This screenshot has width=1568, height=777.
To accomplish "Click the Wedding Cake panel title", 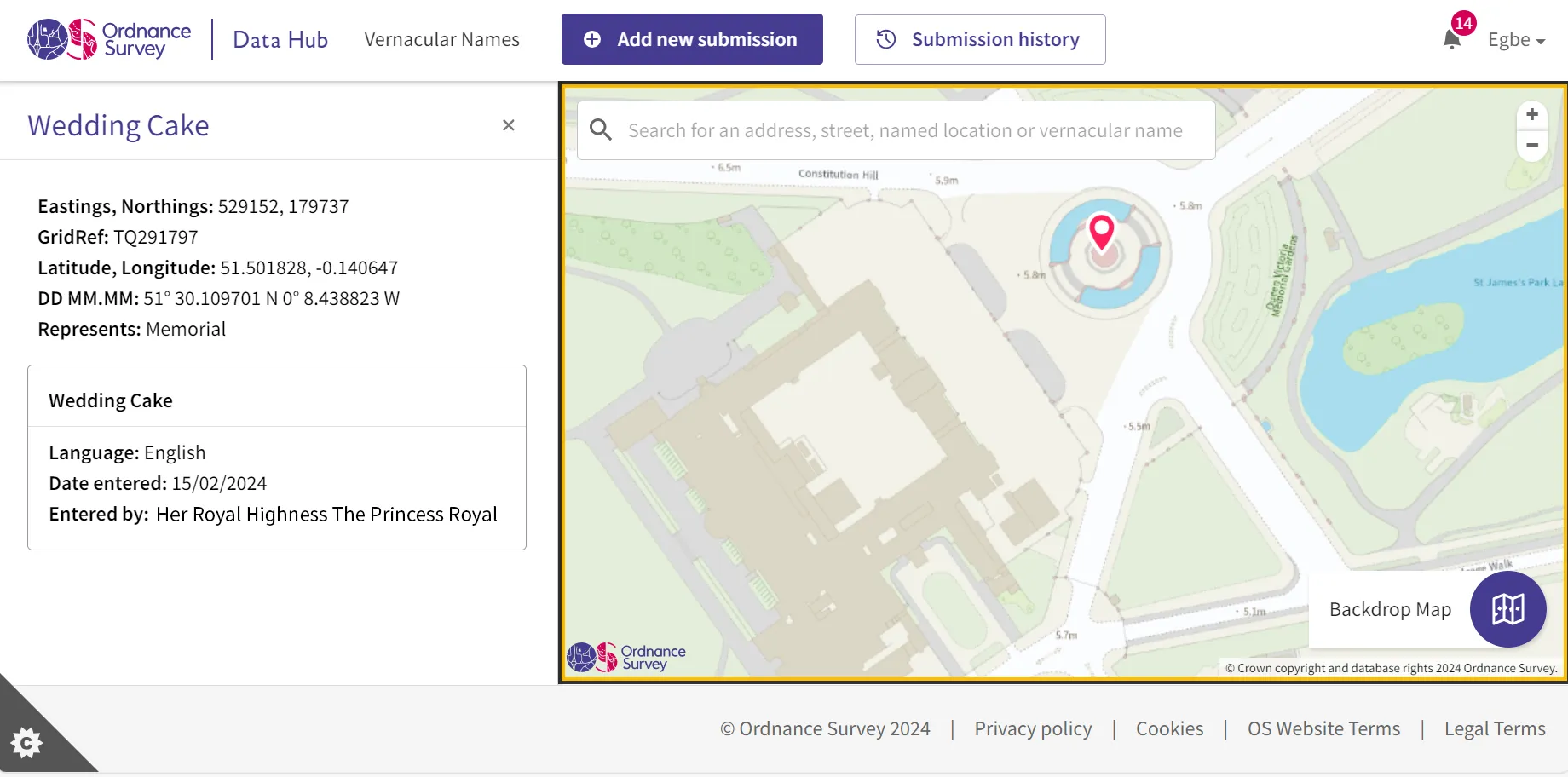I will [118, 125].
